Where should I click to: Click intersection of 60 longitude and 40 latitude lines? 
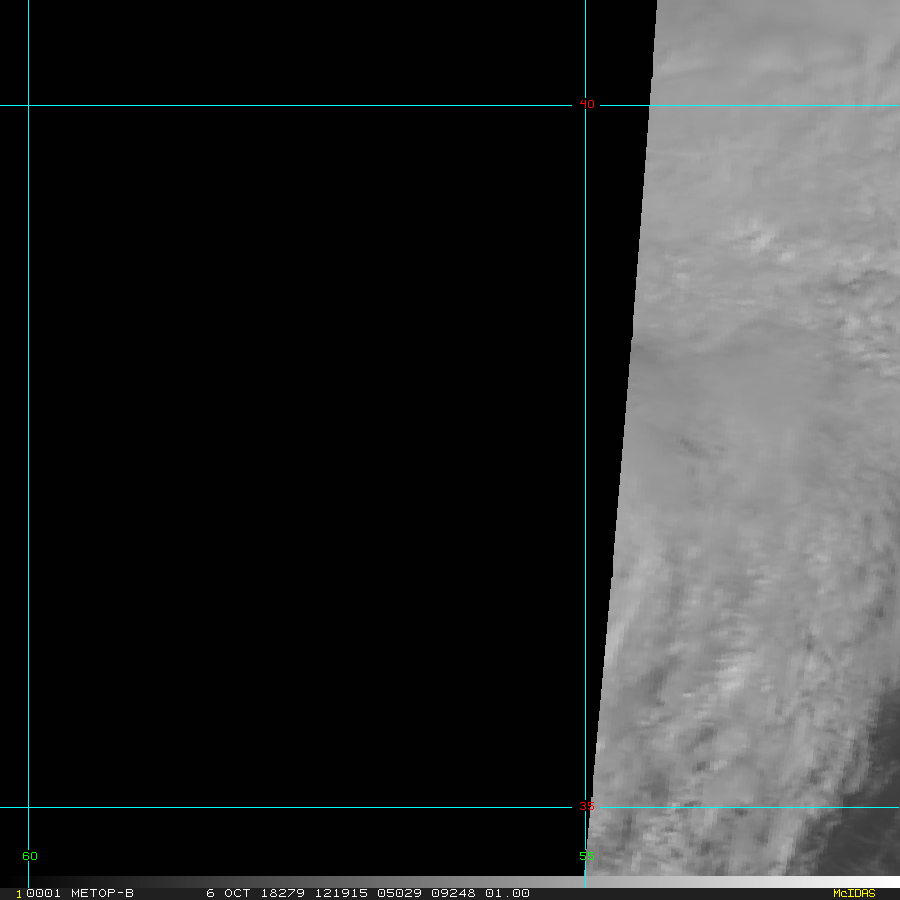coord(28,104)
